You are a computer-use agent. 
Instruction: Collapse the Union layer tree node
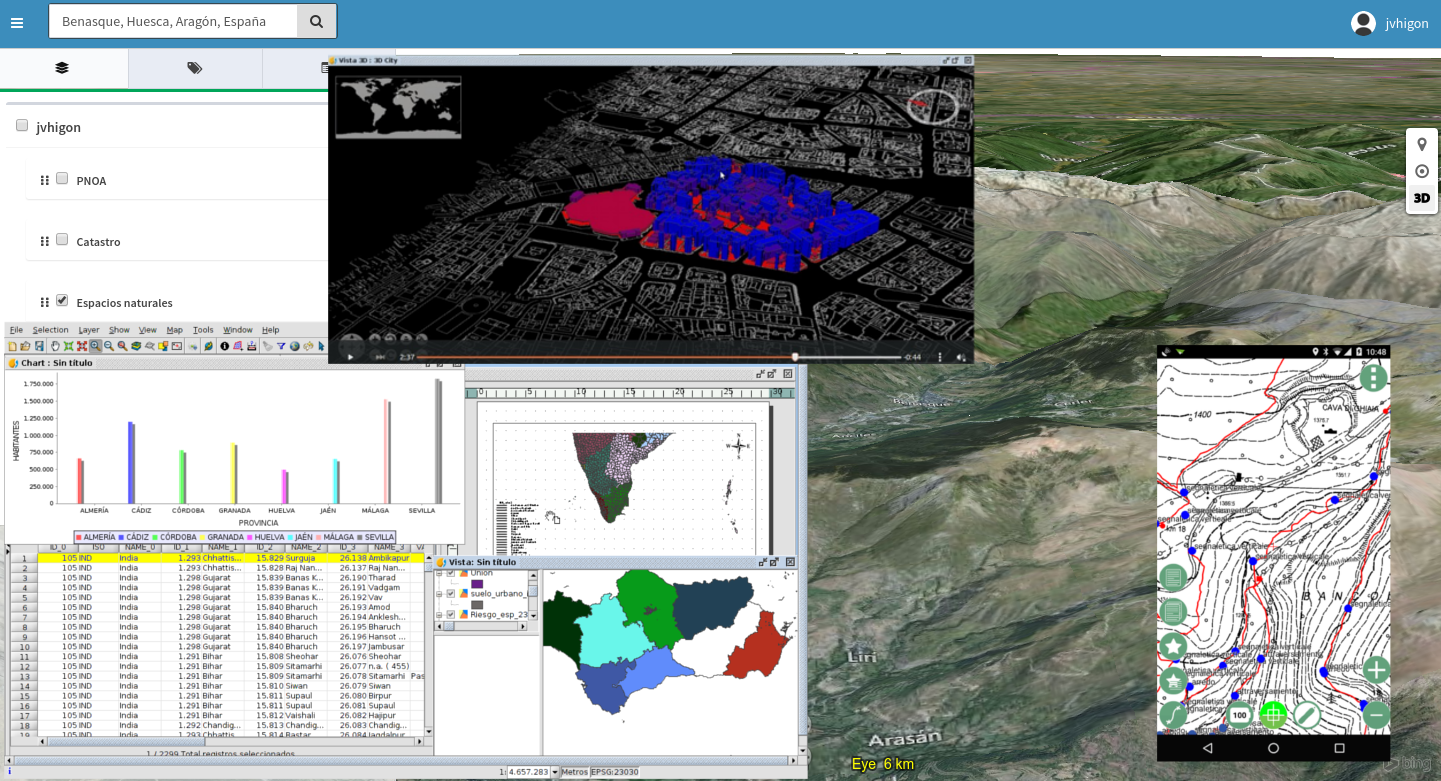[439, 573]
